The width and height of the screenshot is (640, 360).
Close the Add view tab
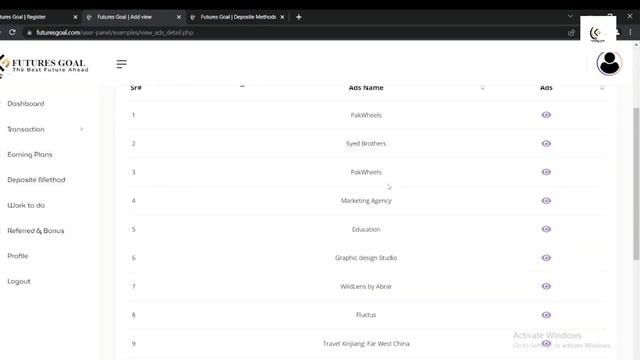pyautogui.click(x=178, y=17)
